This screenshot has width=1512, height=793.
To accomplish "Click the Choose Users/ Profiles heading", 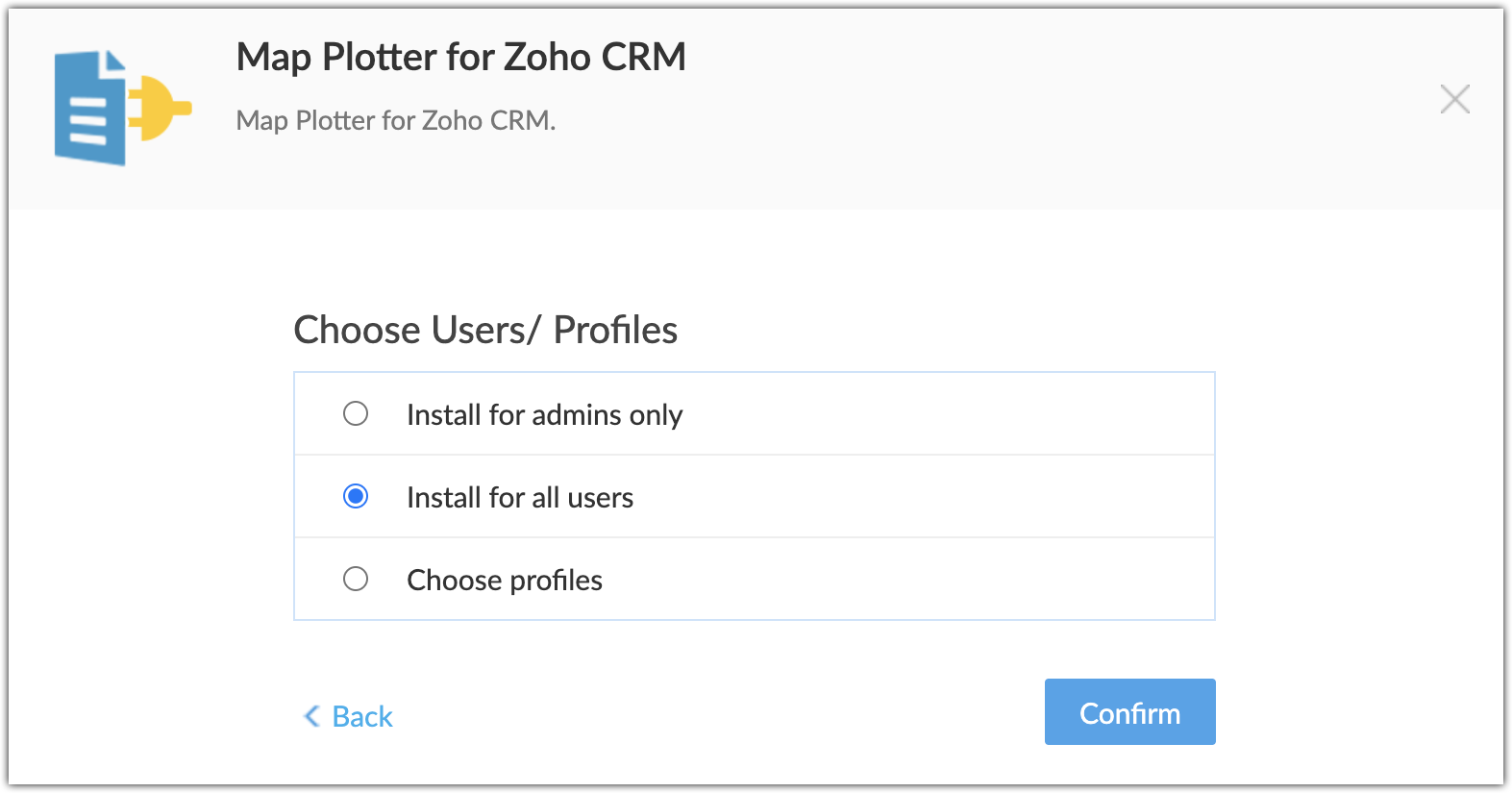I will pyautogui.click(x=485, y=330).
